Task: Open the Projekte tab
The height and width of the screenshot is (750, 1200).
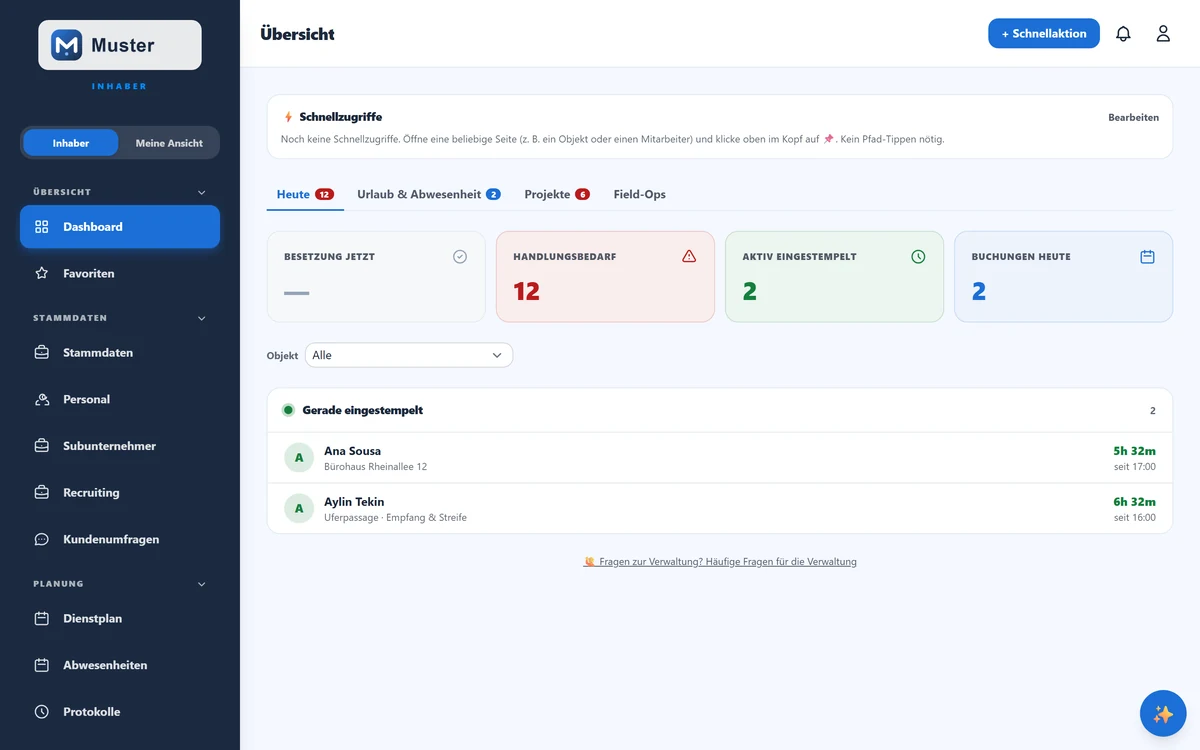Action: [x=557, y=194]
